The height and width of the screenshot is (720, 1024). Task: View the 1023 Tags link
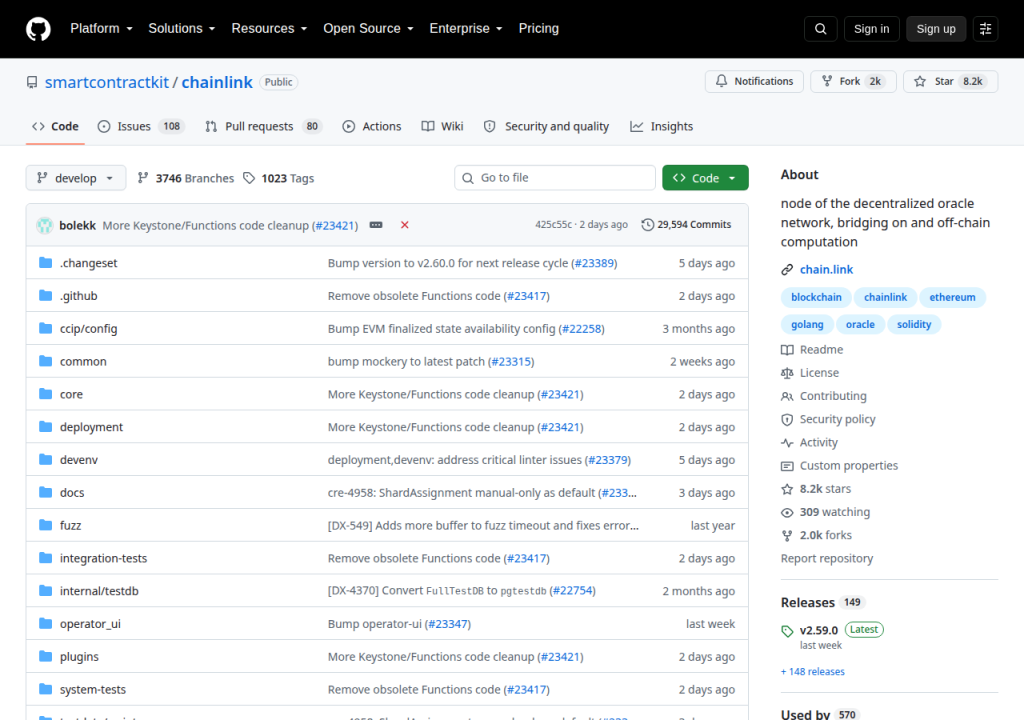coord(279,178)
